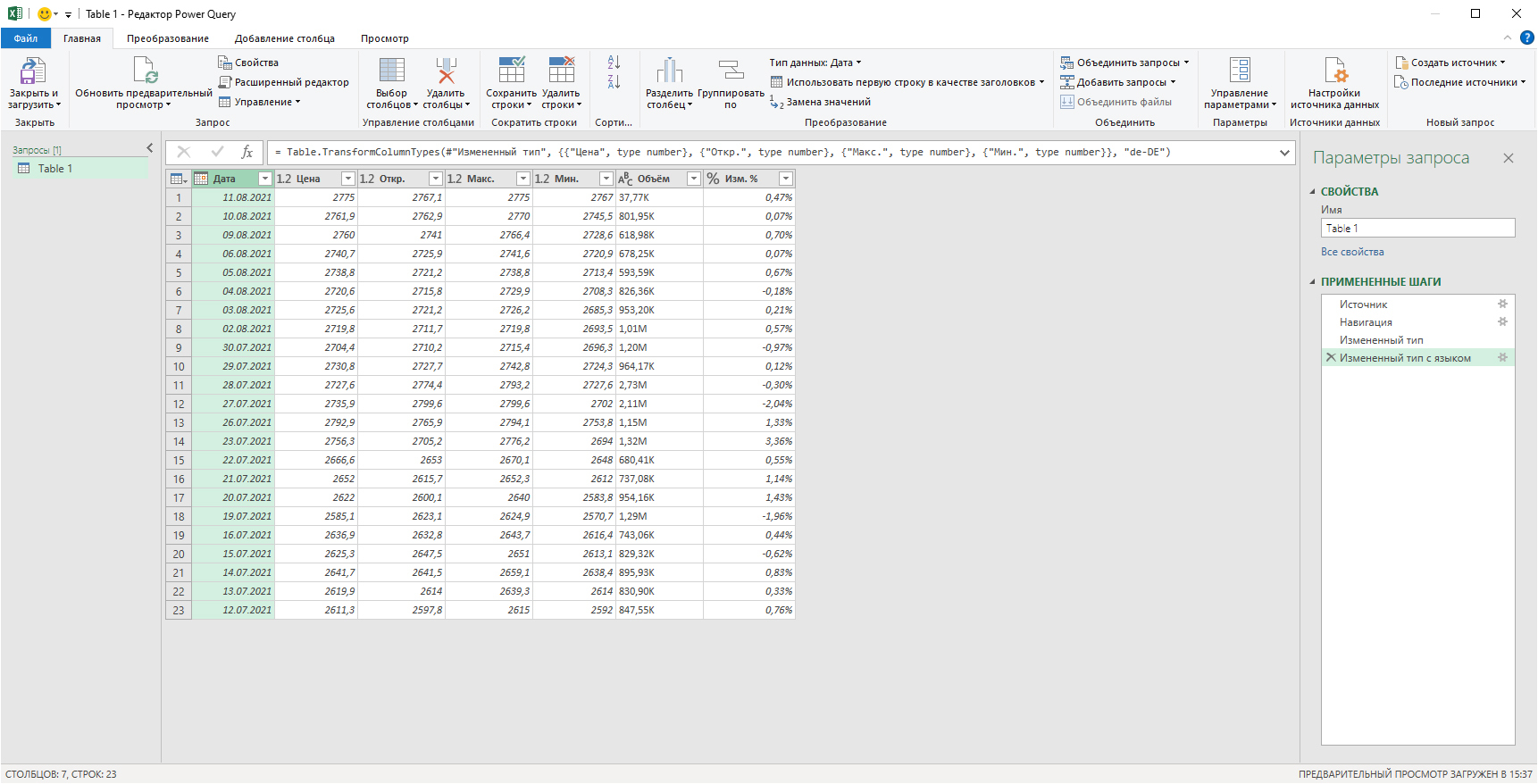Image resolution: width=1538 pixels, height=784 pixels.
Task: Select the Table 1 query
Action: 80,169
